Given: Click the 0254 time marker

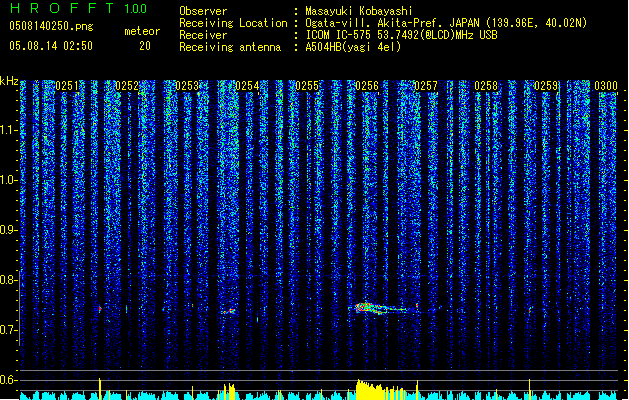Looking at the screenshot, I should coord(247,86).
